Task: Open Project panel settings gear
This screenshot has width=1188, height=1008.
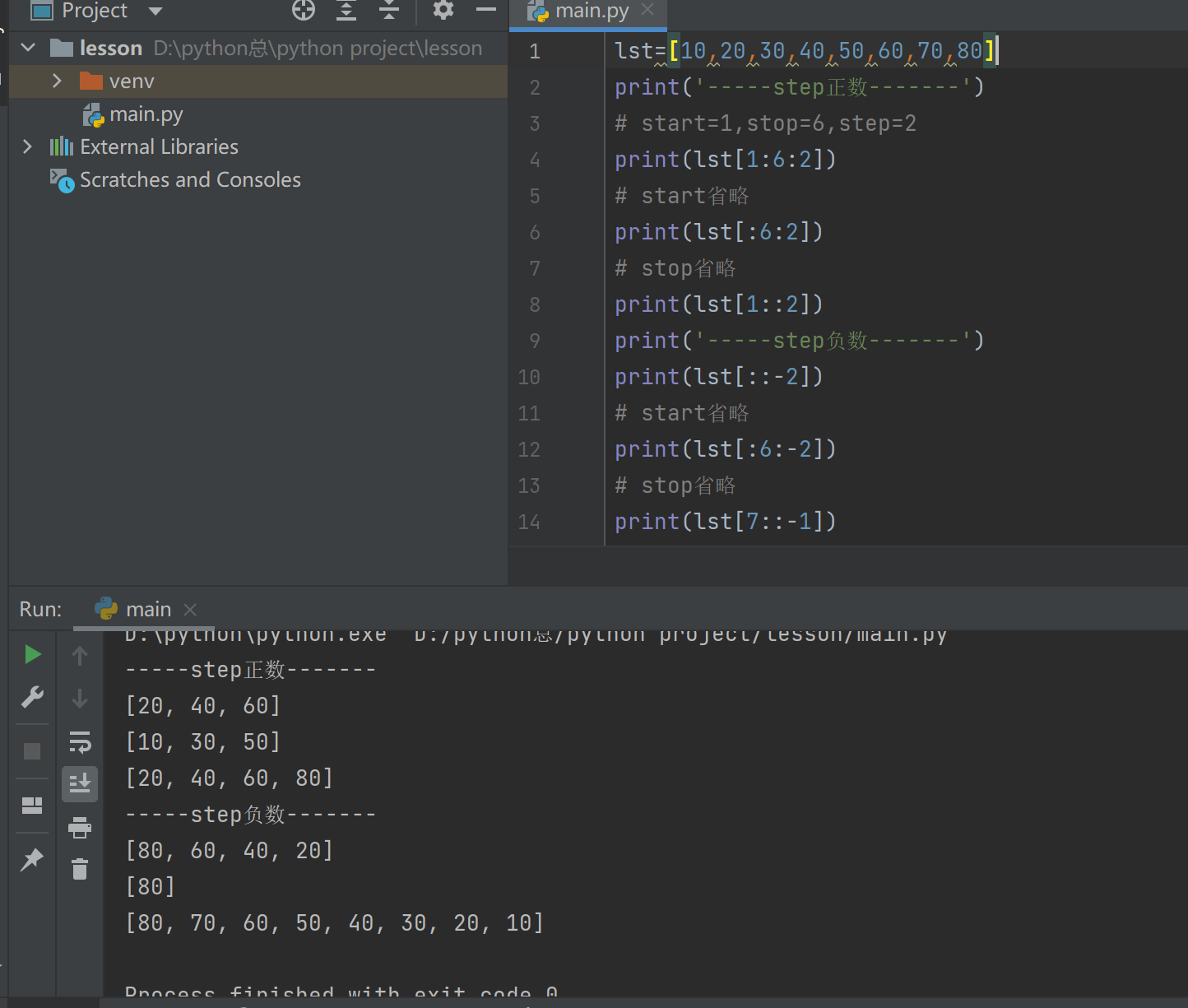Action: [443, 10]
